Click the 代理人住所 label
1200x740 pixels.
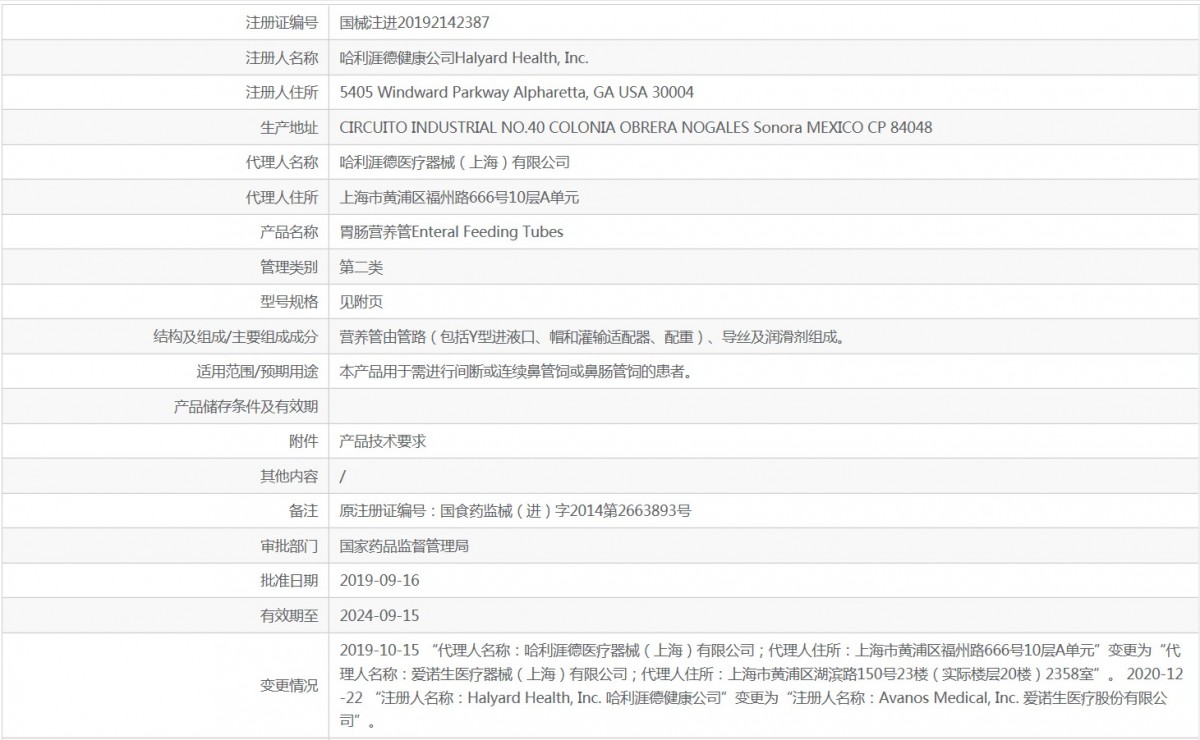click(282, 197)
